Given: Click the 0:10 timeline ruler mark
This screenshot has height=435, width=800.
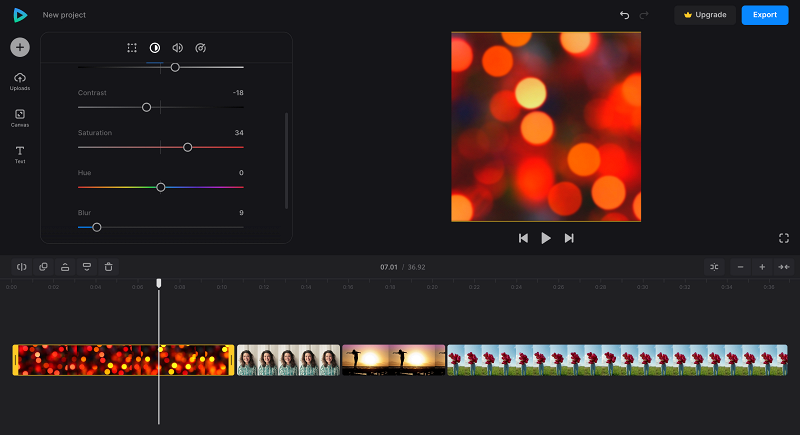Looking at the screenshot, I should [x=221, y=287].
